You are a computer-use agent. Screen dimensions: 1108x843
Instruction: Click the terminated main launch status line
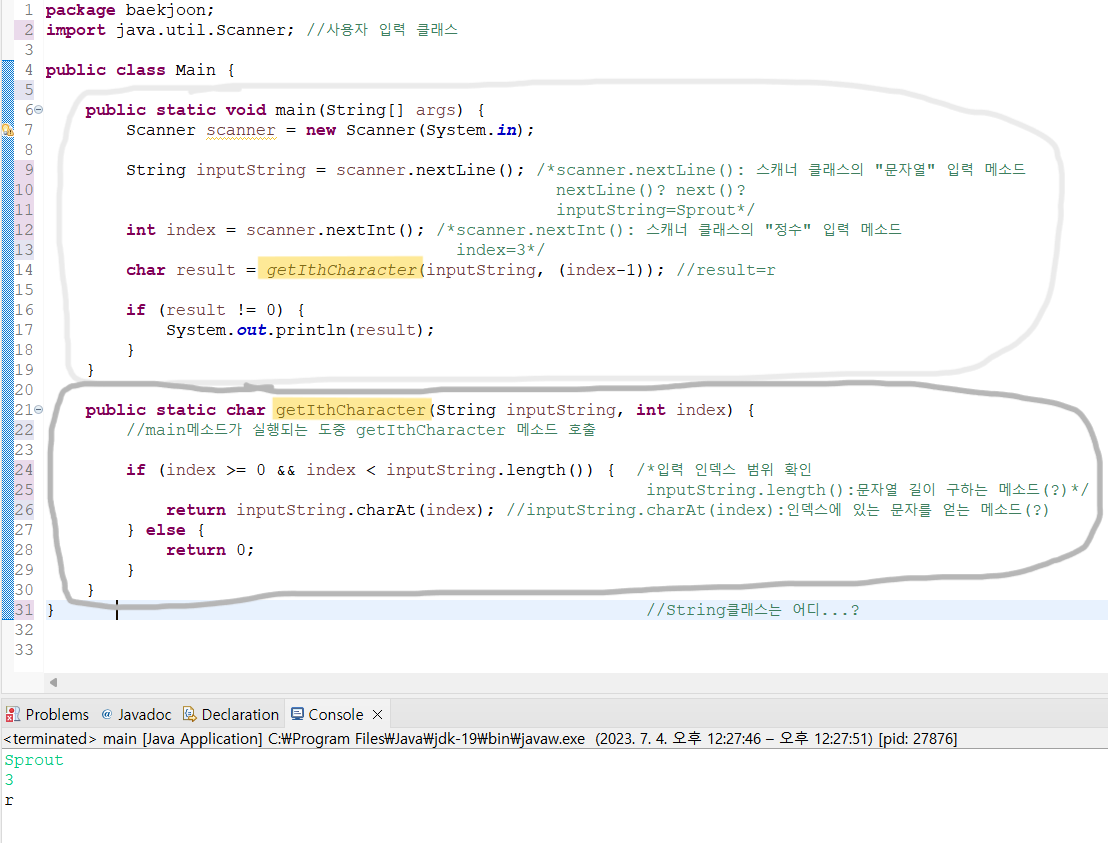[481, 739]
